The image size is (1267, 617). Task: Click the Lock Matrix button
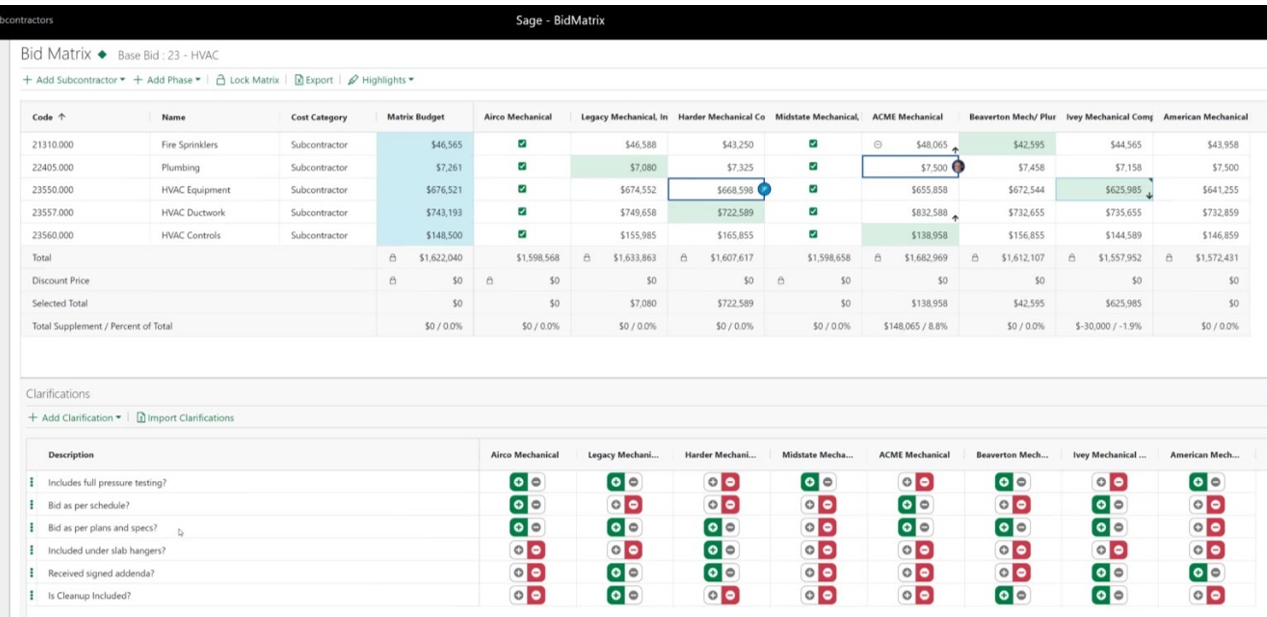pos(248,80)
